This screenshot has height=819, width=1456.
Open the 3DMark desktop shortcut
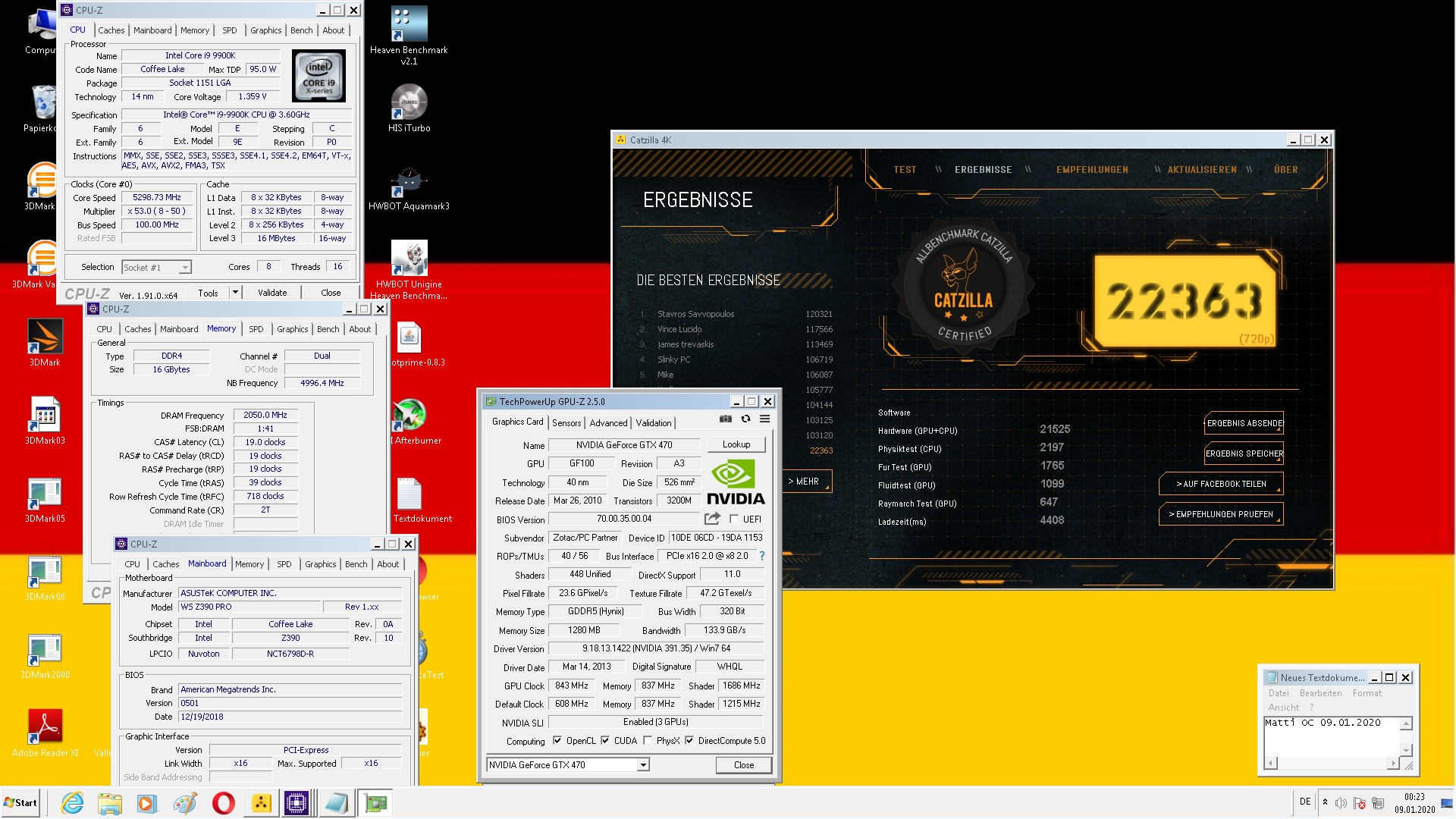[x=45, y=342]
